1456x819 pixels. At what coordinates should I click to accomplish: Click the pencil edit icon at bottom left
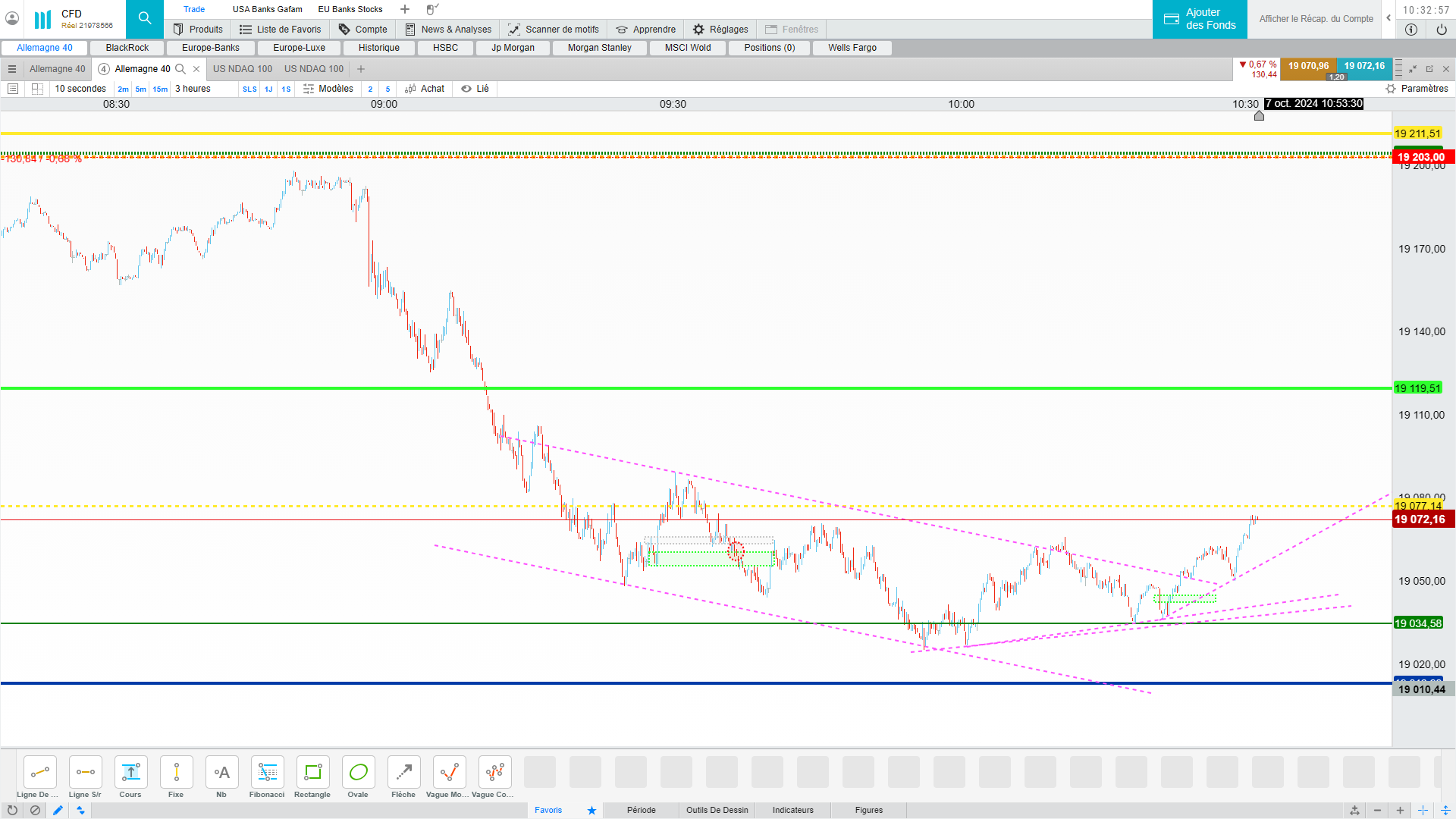coord(58,810)
